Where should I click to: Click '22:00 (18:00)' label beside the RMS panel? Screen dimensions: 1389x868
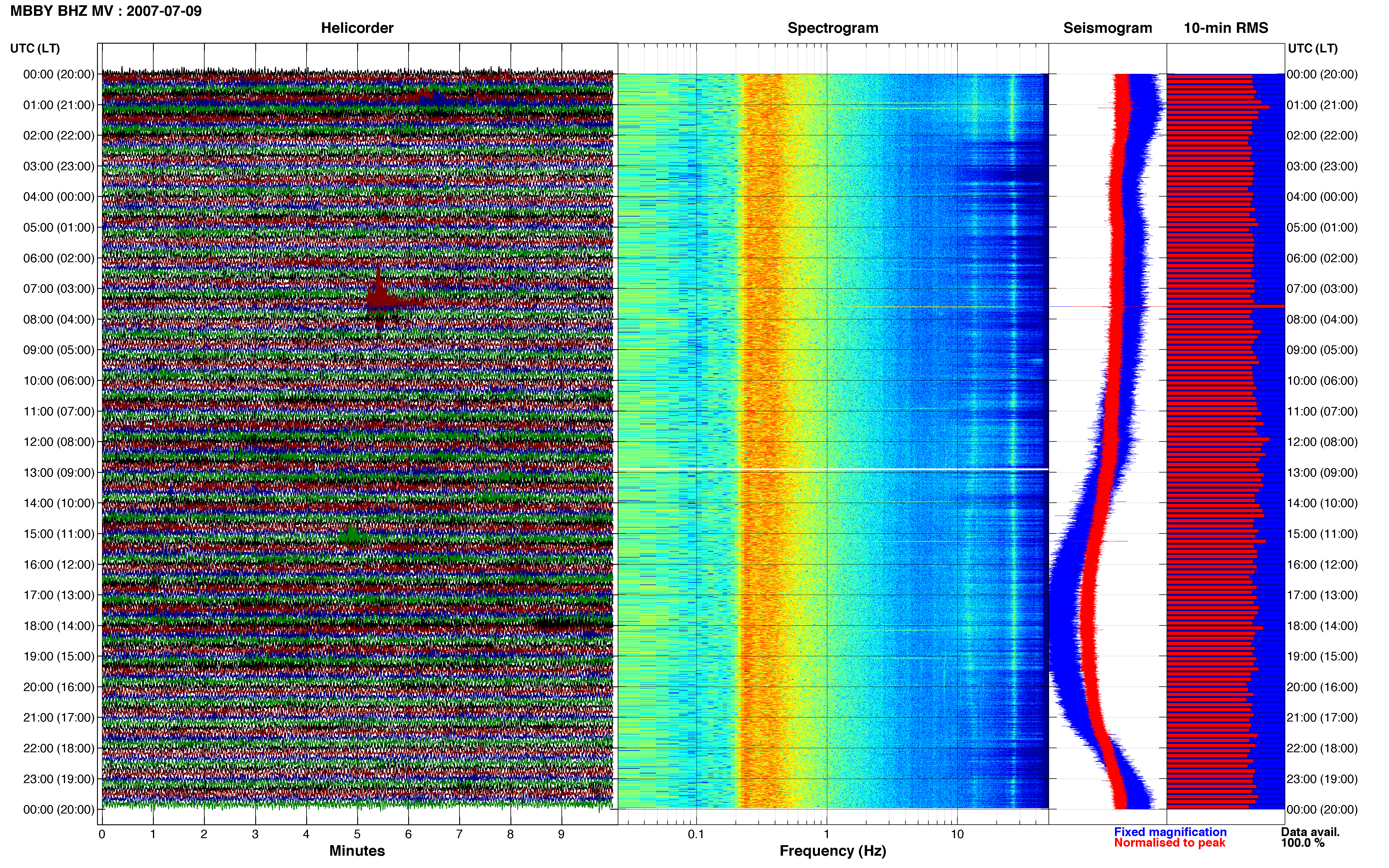1322,748
